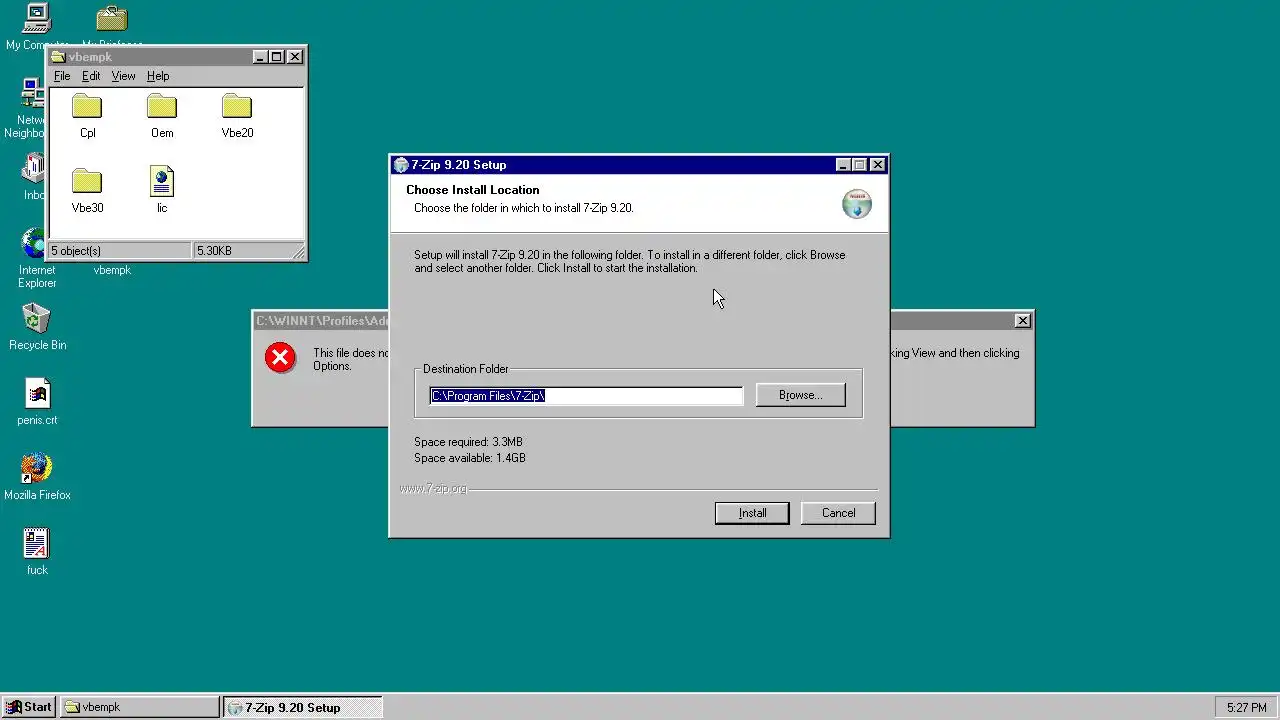Close the error dialog behind the setup

click(x=1022, y=321)
